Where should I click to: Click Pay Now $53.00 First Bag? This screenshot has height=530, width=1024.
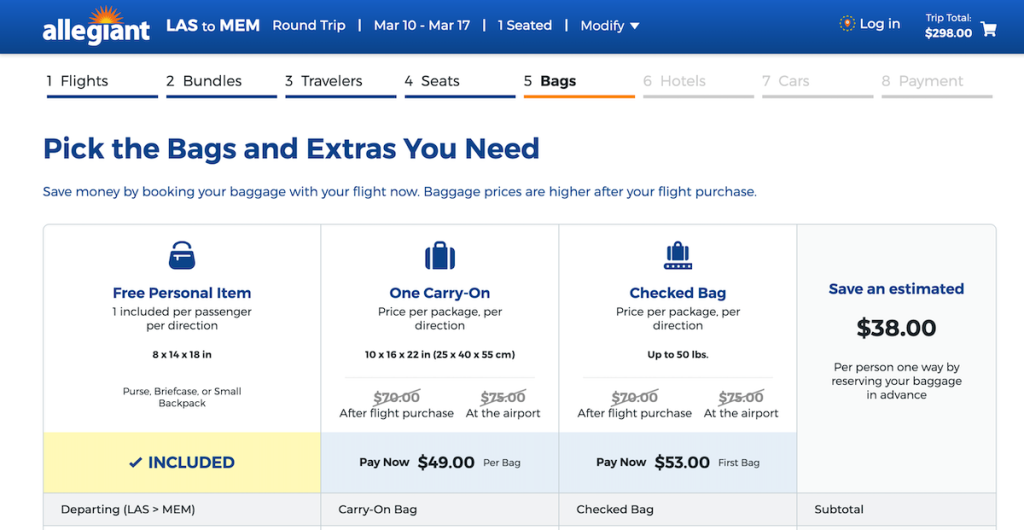678,462
